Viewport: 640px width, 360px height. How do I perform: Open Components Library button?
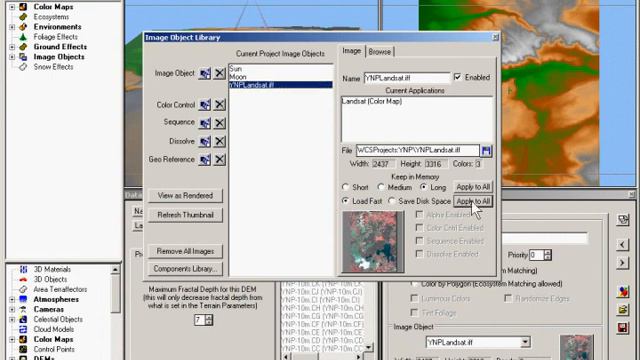coord(185,269)
